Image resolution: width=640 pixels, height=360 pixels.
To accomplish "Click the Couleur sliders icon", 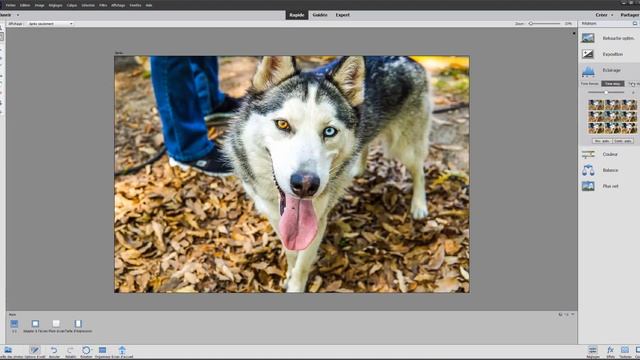I will (588, 154).
